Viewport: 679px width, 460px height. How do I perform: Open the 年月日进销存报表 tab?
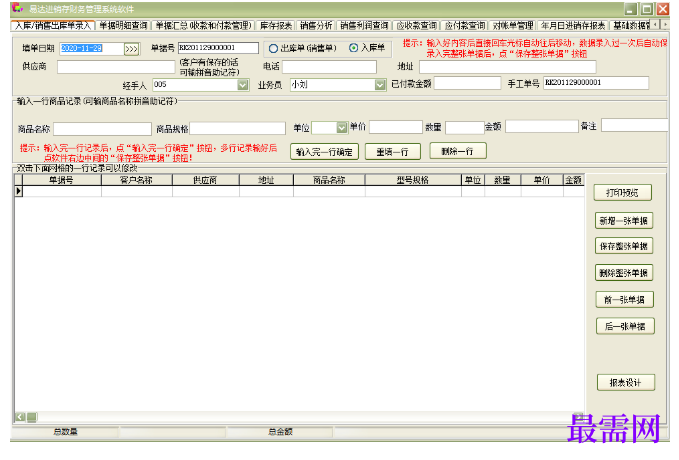coord(572,26)
